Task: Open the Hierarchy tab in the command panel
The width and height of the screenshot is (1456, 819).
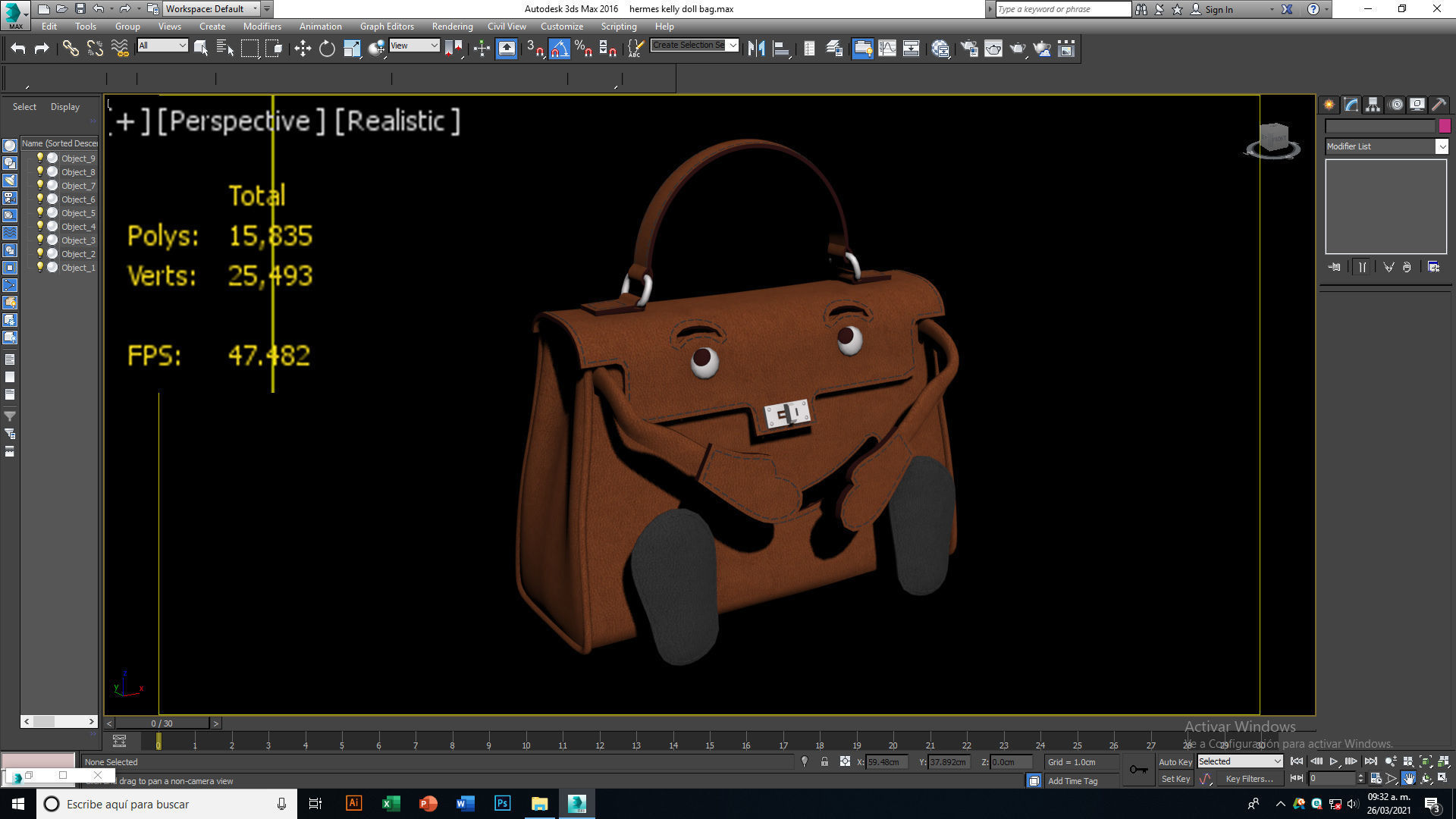Action: pyautogui.click(x=1373, y=105)
